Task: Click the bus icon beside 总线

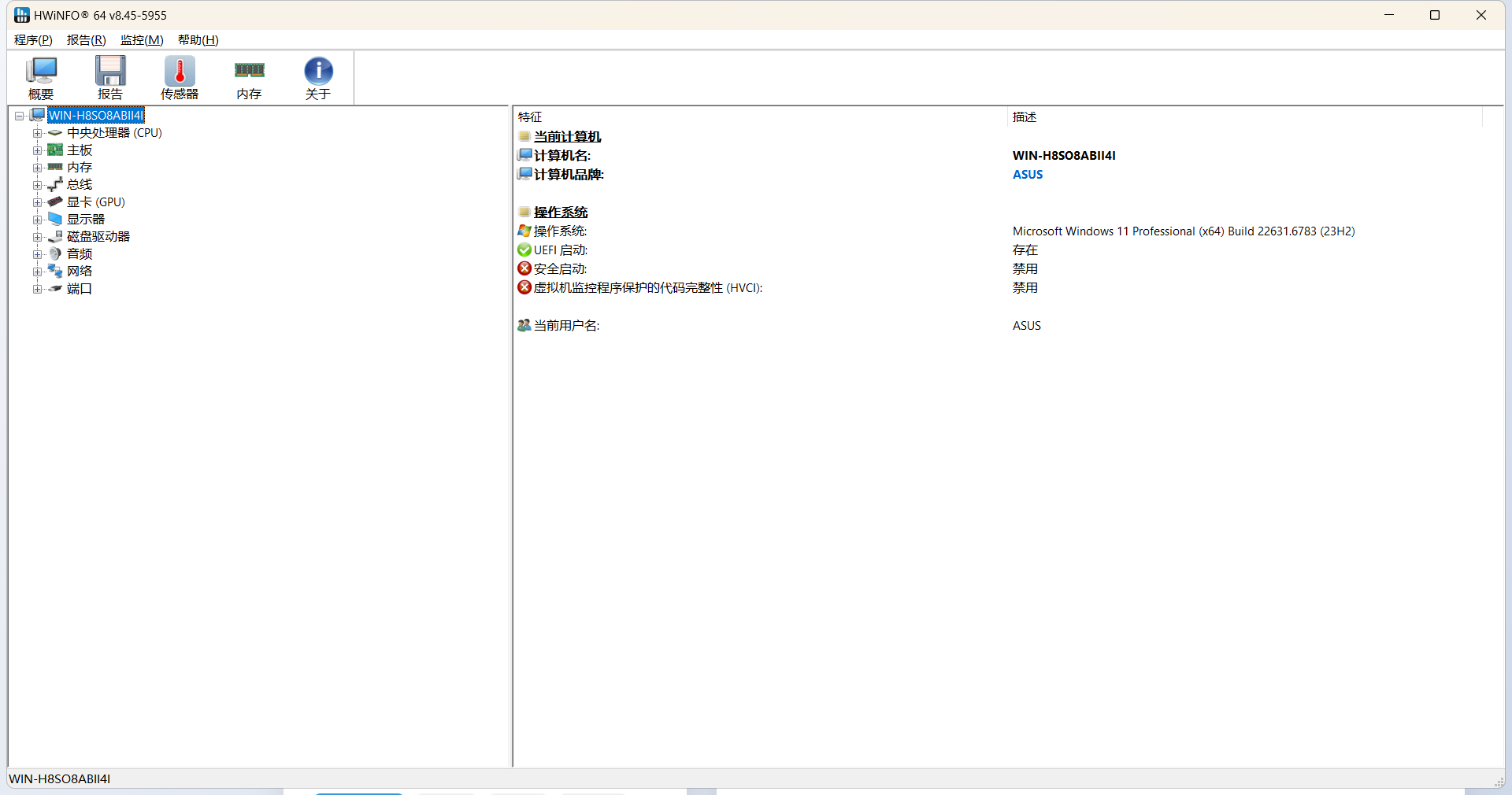Action: (x=55, y=184)
